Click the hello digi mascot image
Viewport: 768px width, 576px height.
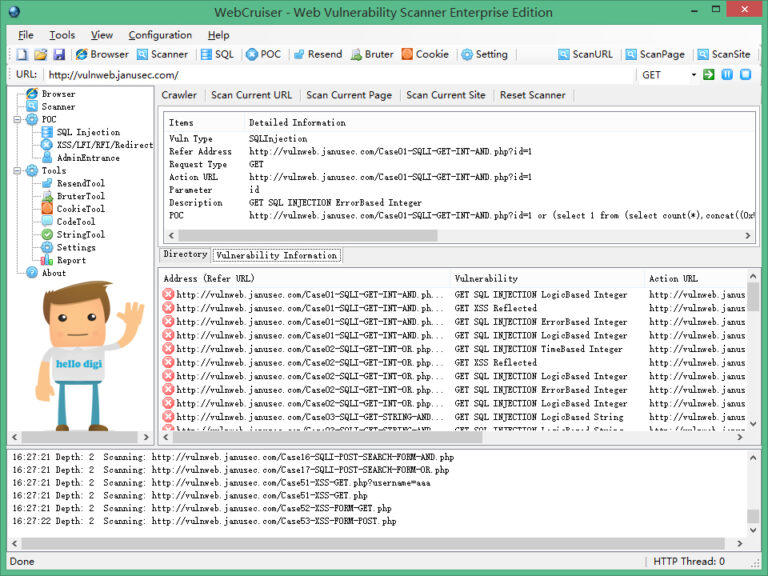[x=89, y=356]
